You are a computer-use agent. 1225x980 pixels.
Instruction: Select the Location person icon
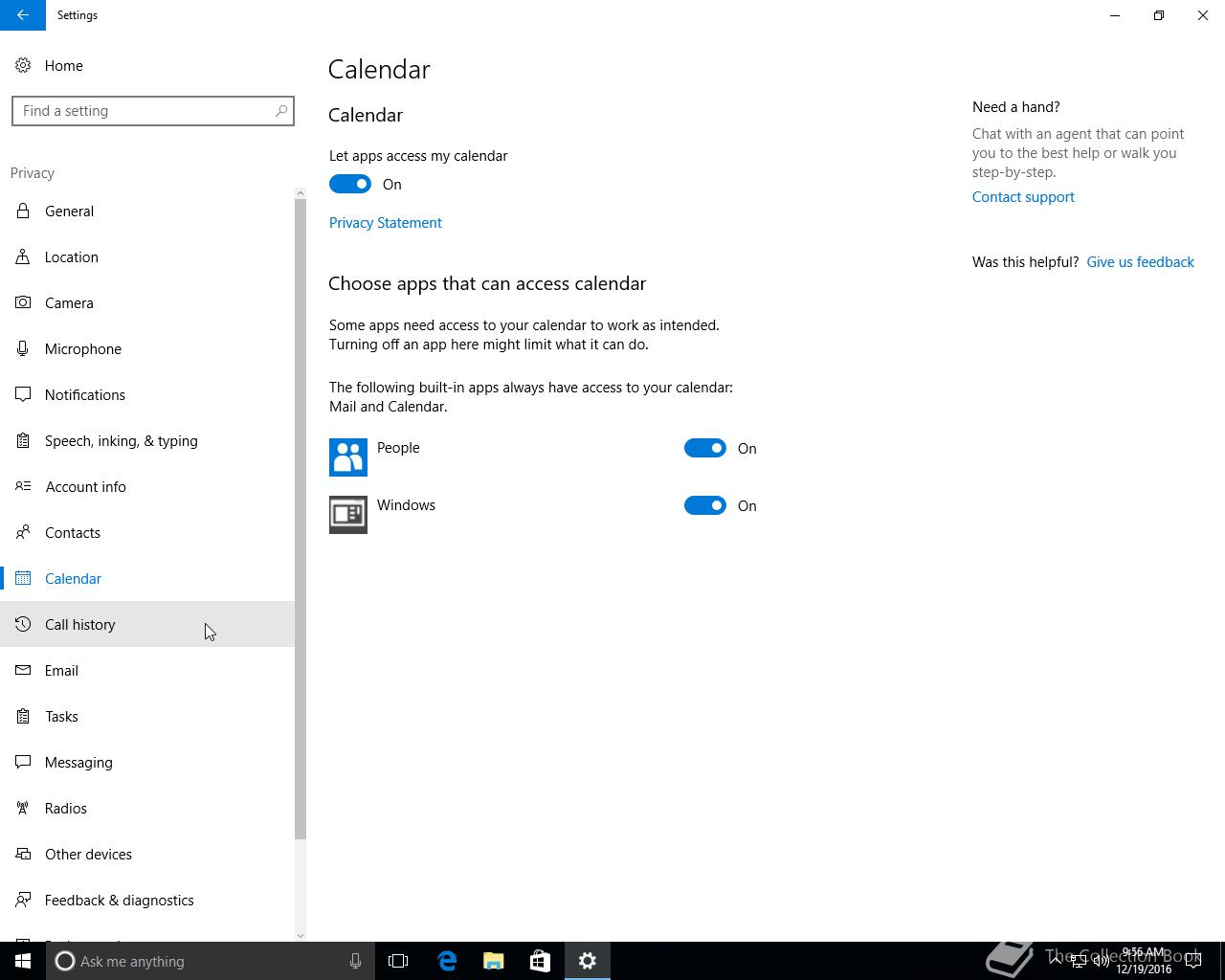click(23, 256)
